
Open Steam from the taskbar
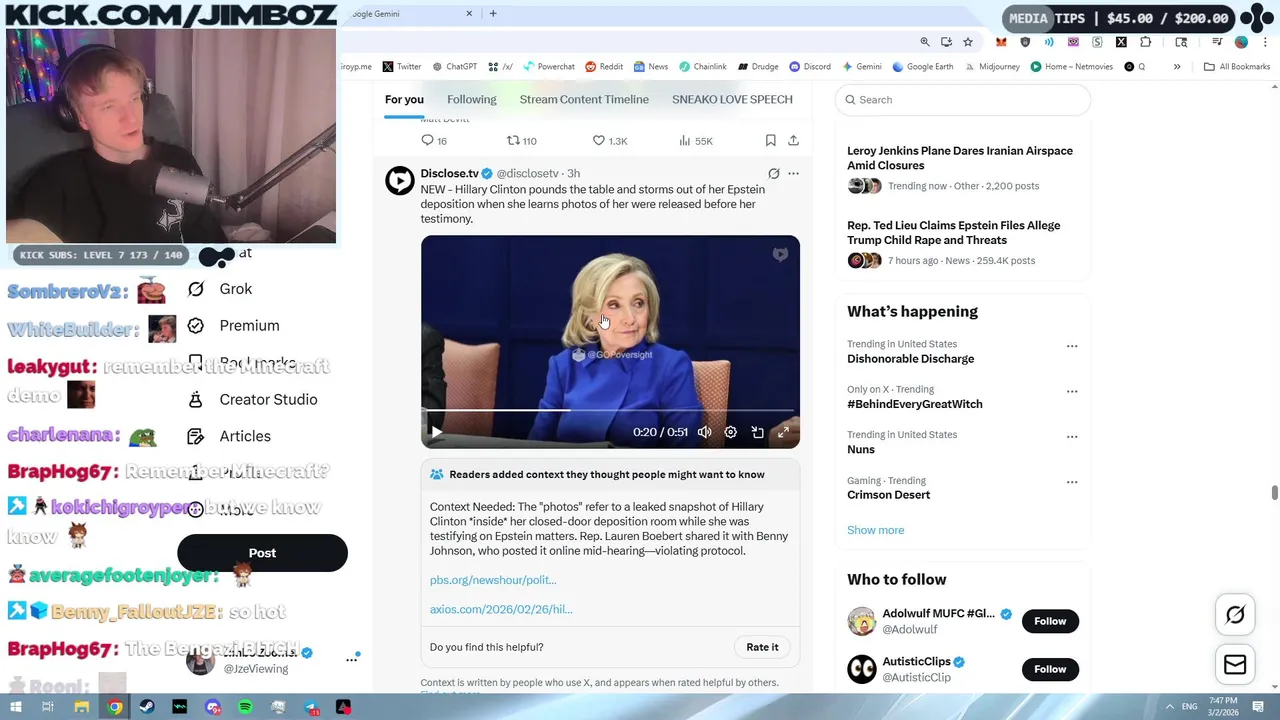tap(147, 707)
